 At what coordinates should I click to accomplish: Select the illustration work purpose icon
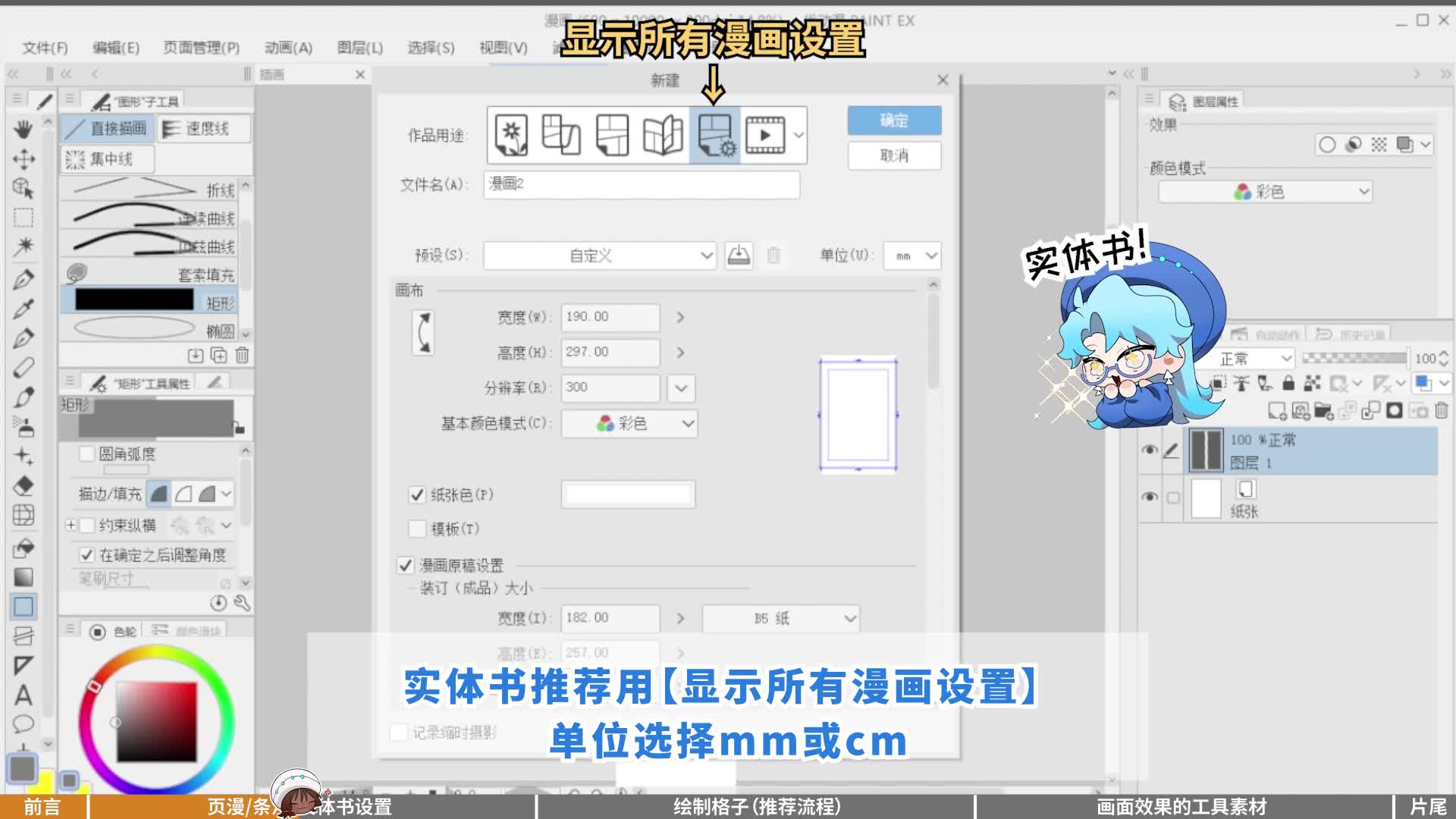(511, 135)
